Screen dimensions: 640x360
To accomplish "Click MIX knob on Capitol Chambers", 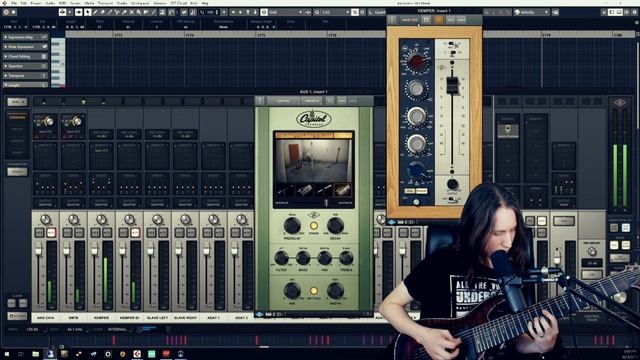I will point(292,291).
